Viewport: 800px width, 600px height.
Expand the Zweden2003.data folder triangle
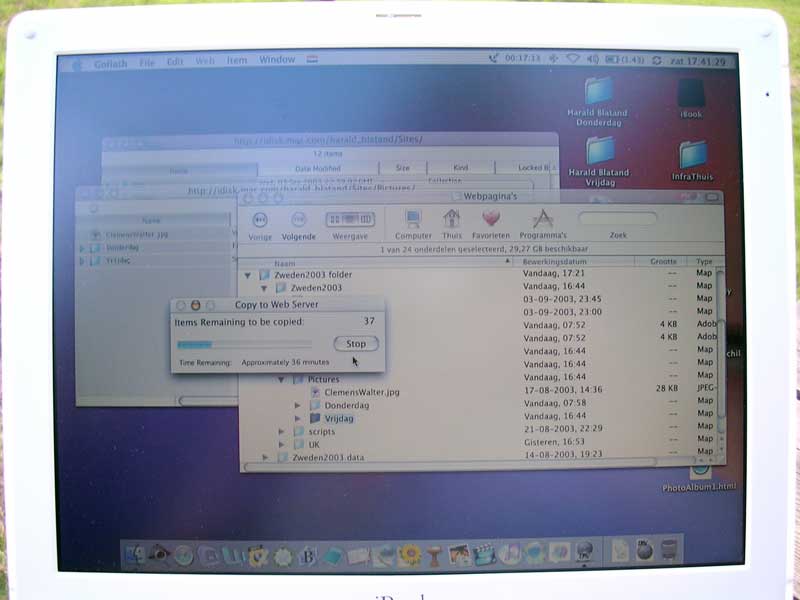pyautogui.click(x=266, y=457)
